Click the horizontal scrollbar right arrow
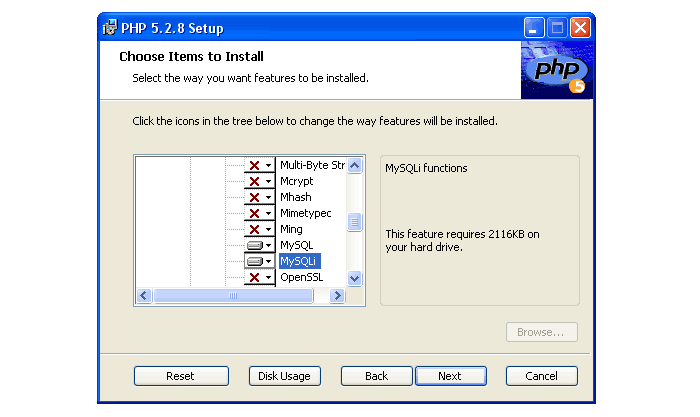This screenshot has height=417, width=700. [x=337, y=296]
